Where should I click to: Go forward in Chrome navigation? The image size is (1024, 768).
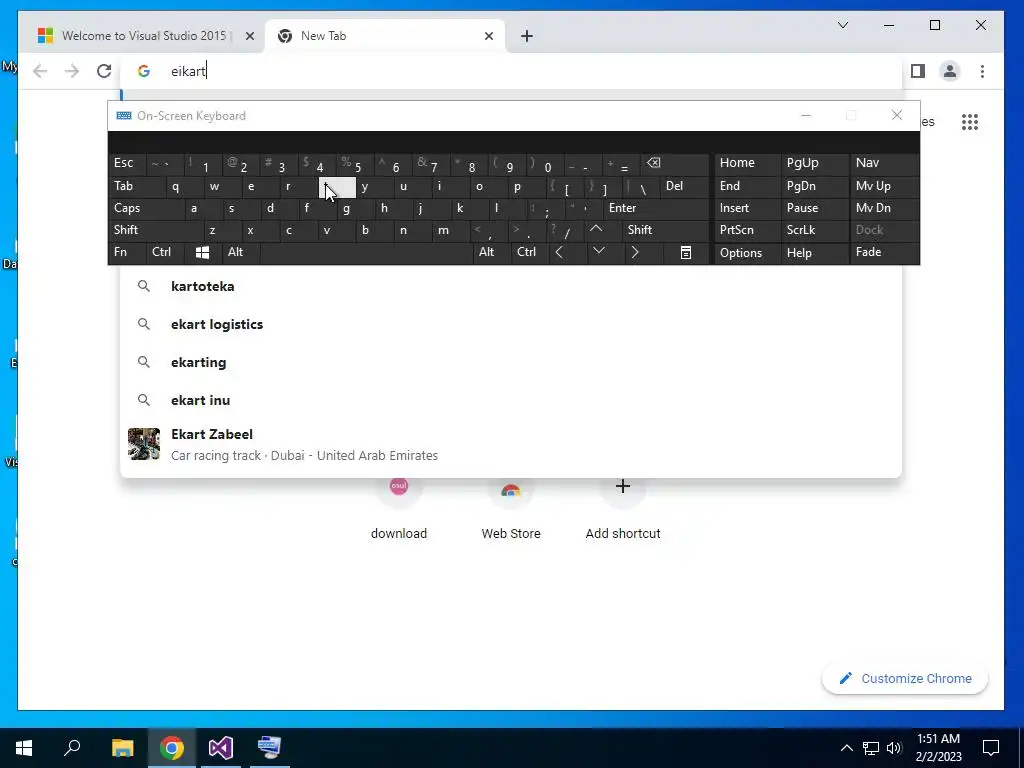[x=72, y=71]
